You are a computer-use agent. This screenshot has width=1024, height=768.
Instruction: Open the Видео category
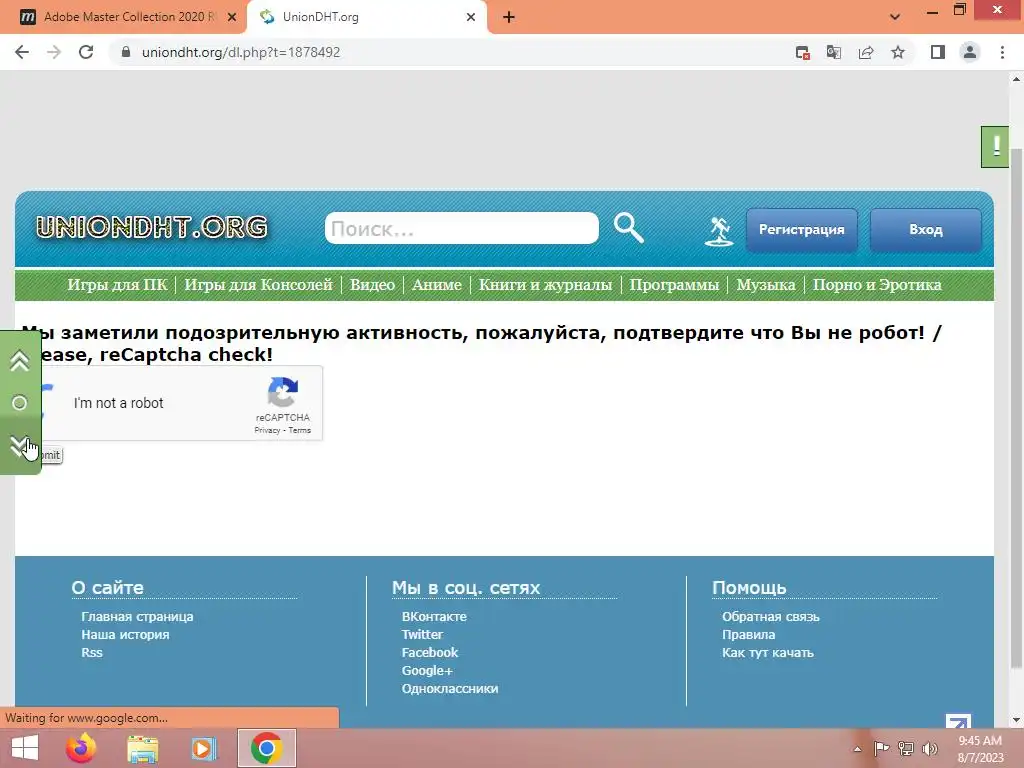click(x=372, y=285)
